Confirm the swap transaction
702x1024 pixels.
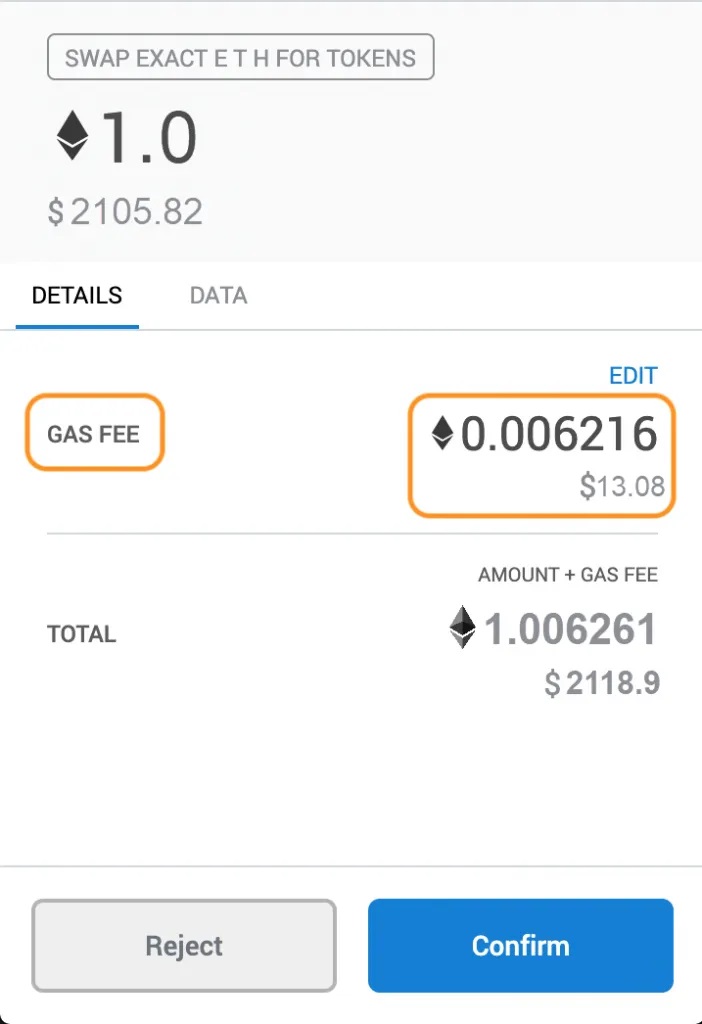point(520,945)
